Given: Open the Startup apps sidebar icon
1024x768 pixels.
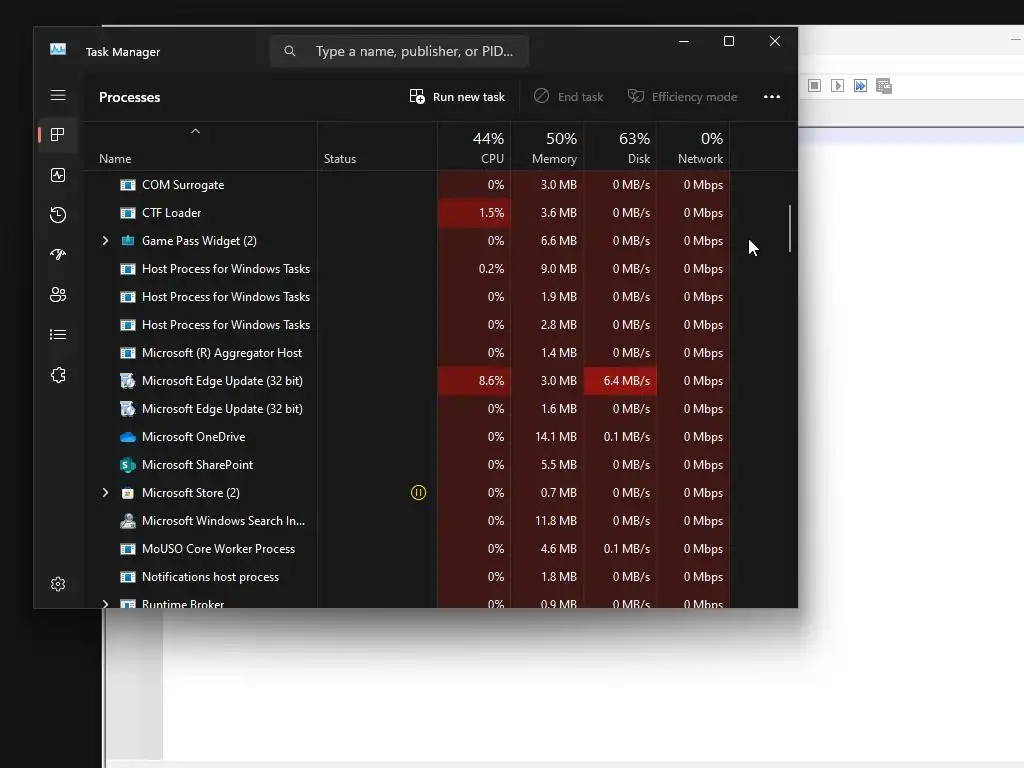Looking at the screenshot, I should pyautogui.click(x=58, y=255).
